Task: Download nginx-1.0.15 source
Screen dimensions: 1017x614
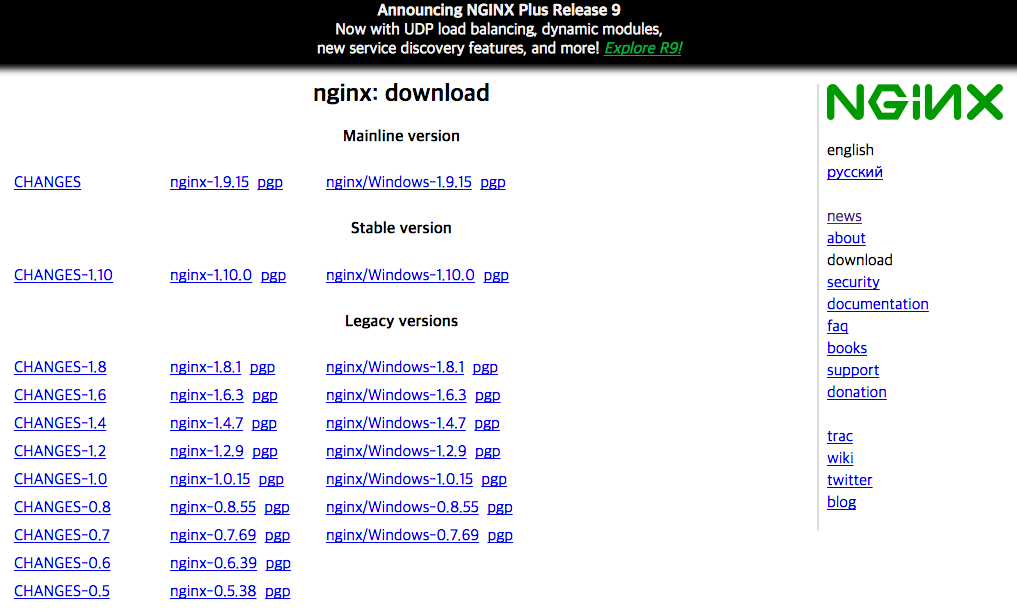Action: tap(210, 479)
